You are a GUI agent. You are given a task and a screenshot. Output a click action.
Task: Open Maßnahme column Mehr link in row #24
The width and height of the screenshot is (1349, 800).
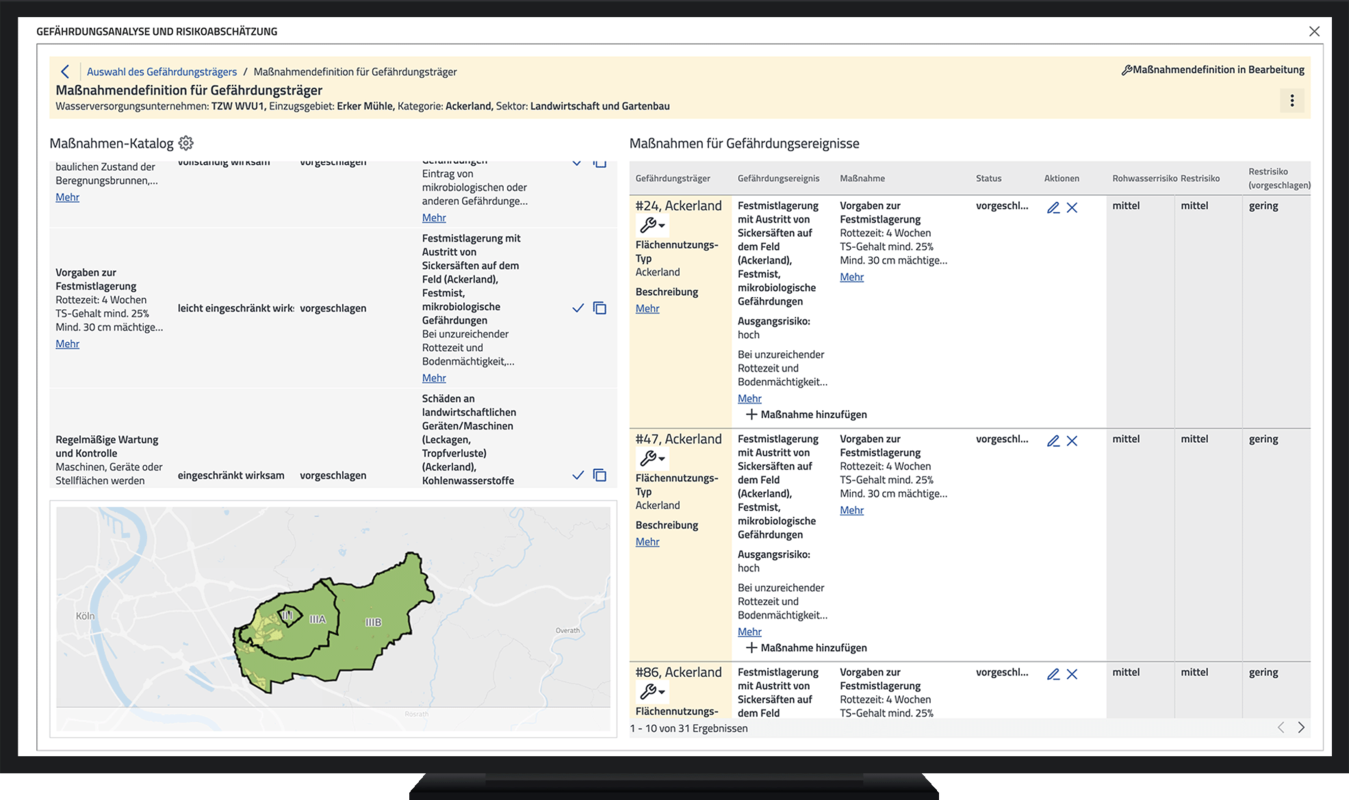(851, 277)
